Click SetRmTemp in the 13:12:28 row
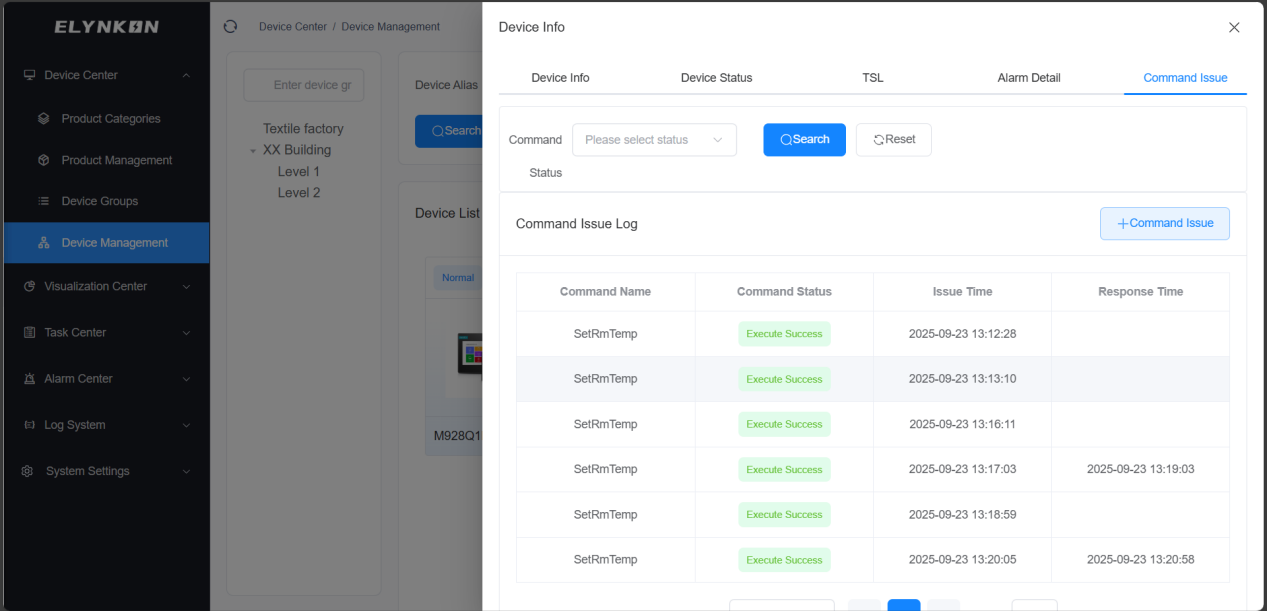1267x611 pixels. coord(605,334)
